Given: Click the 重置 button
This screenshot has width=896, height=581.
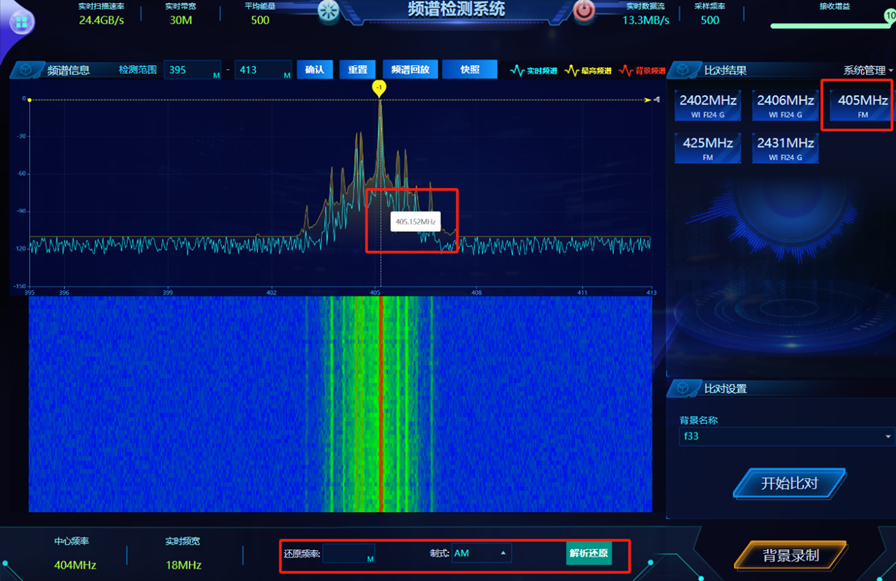Looking at the screenshot, I should tap(357, 70).
